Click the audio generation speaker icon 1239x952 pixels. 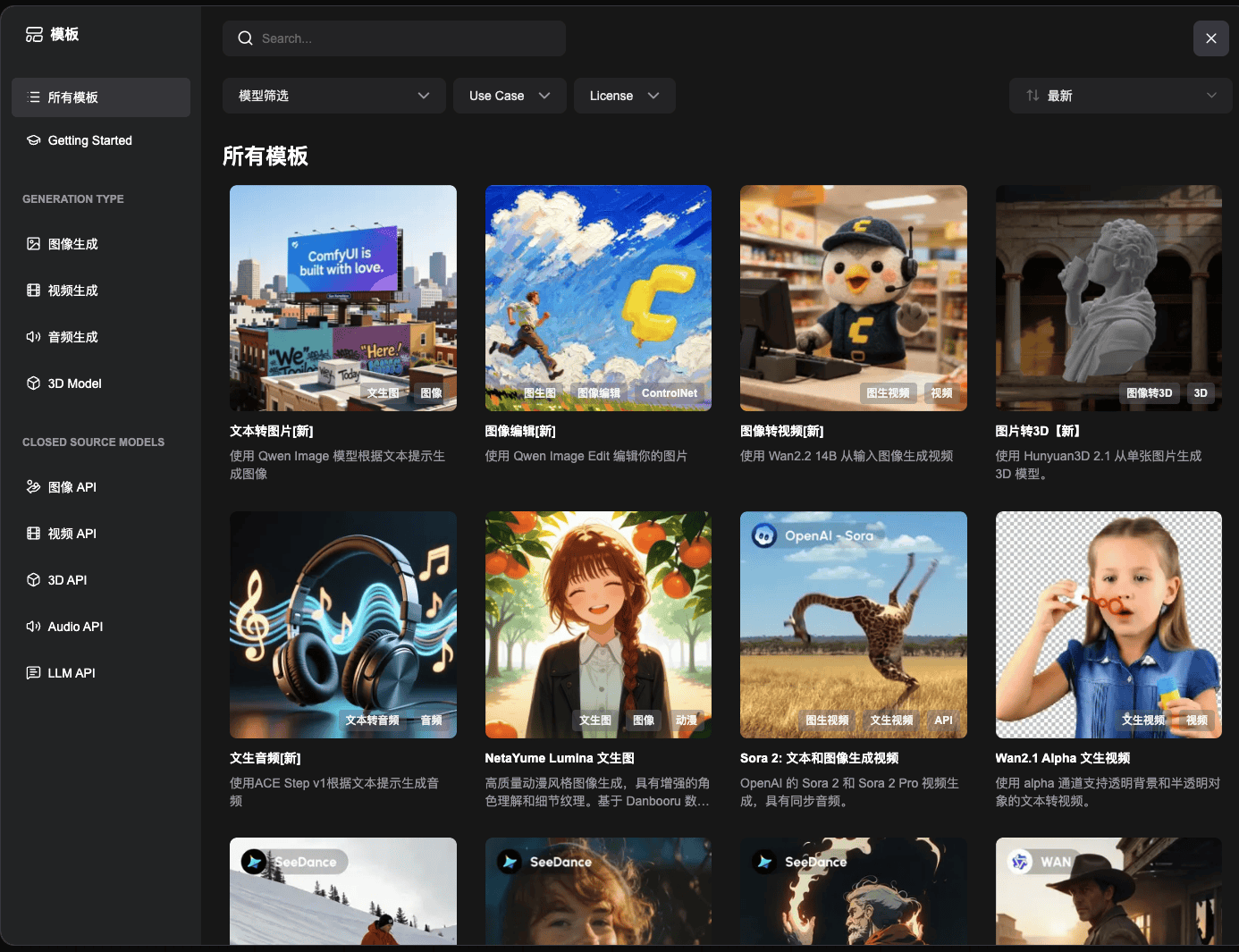(x=33, y=337)
